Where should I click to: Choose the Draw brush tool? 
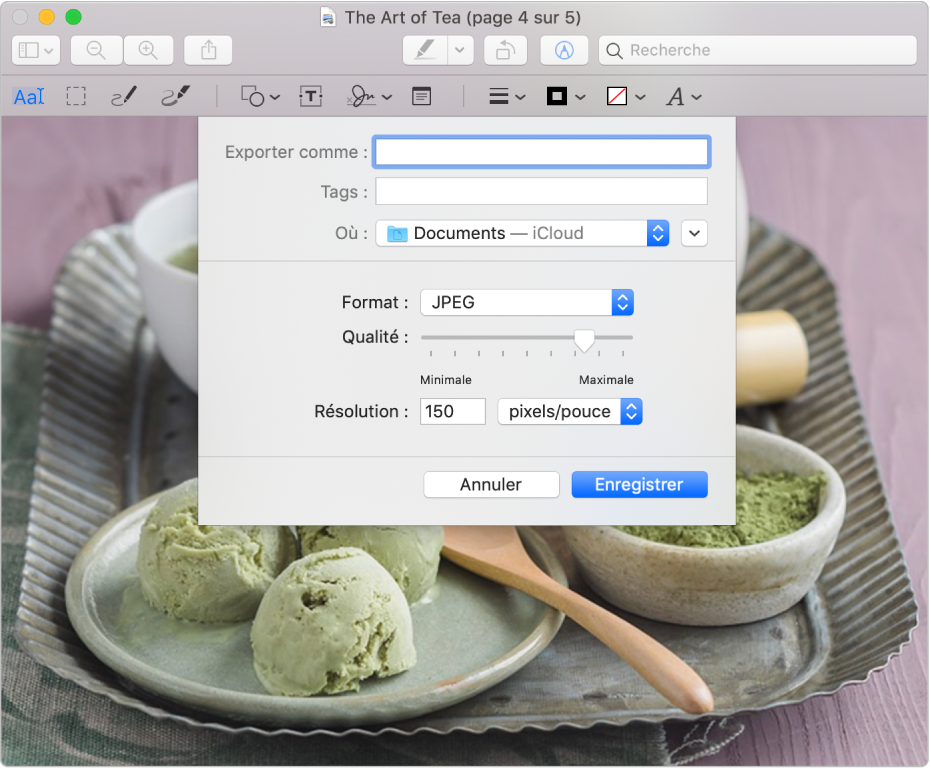pyautogui.click(x=175, y=96)
